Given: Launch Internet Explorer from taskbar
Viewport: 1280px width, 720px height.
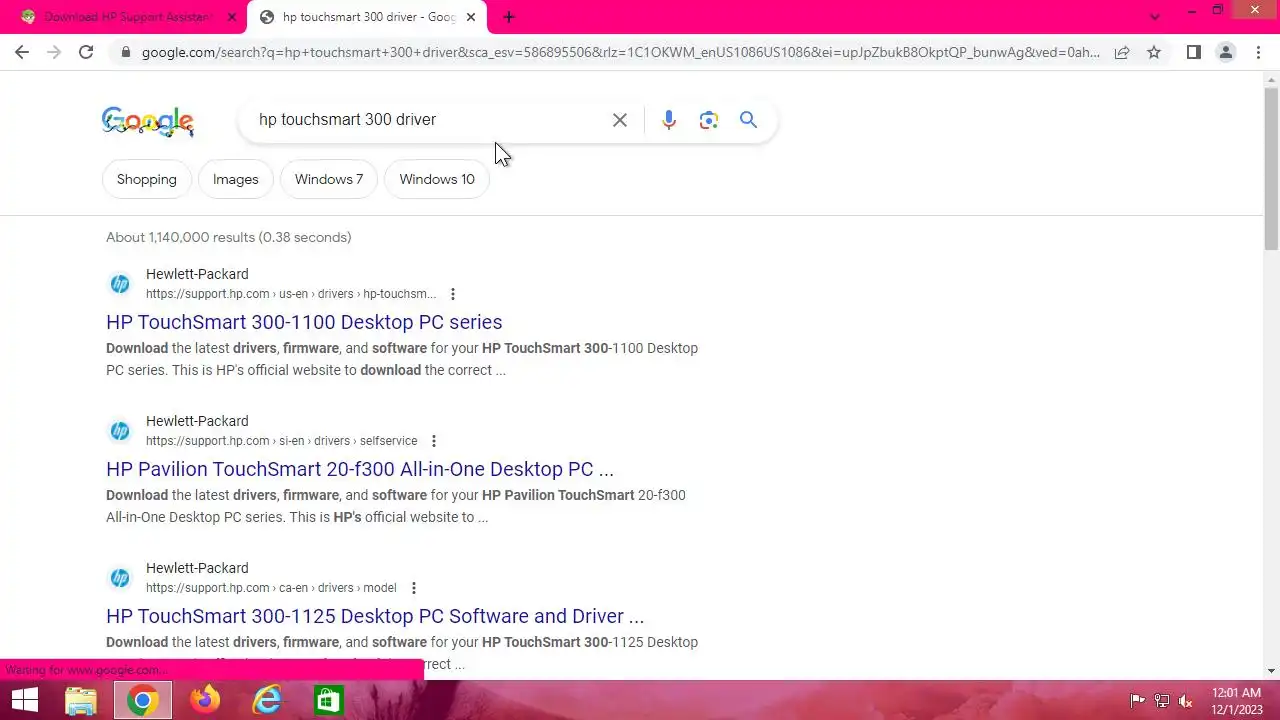Looking at the screenshot, I should pos(267,700).
